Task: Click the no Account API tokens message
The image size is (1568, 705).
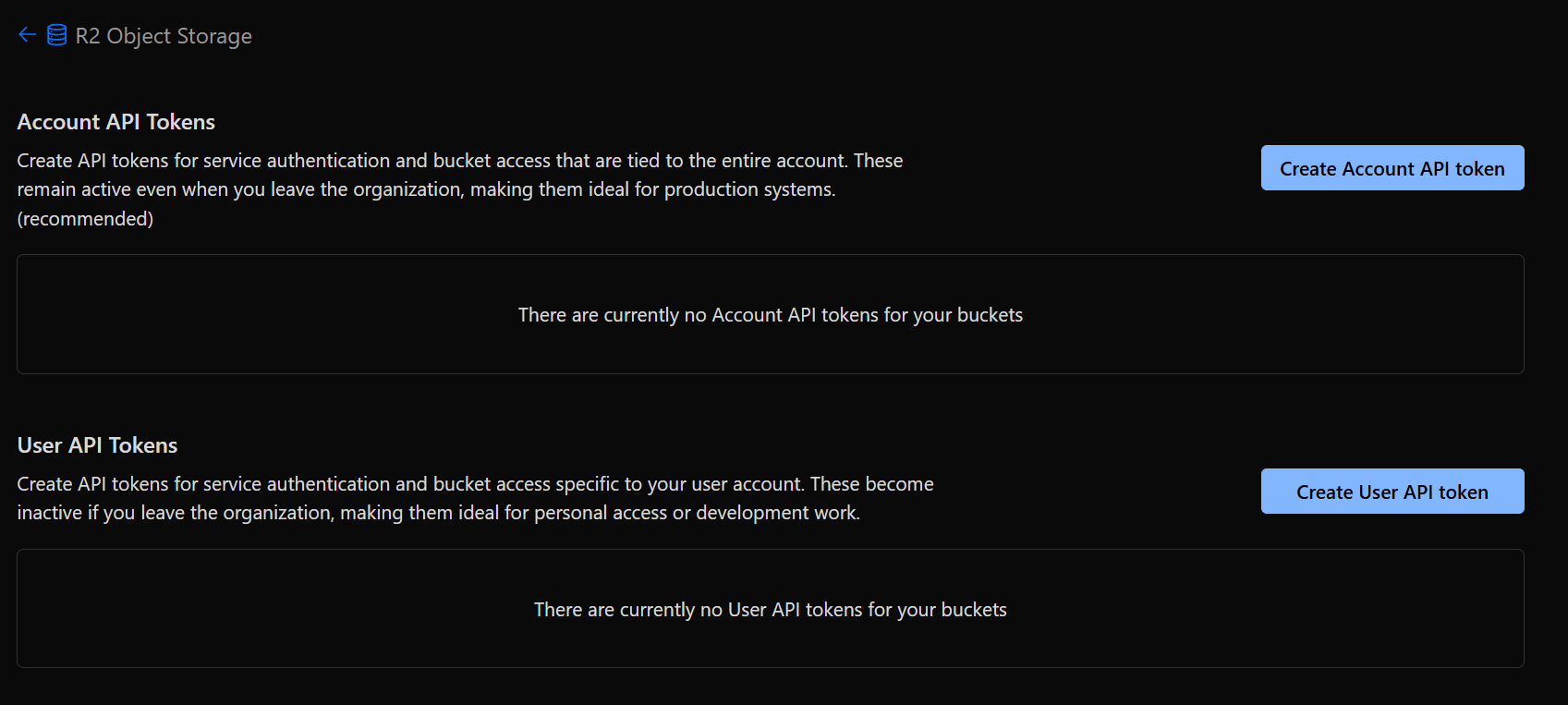Action: point(770,315)
